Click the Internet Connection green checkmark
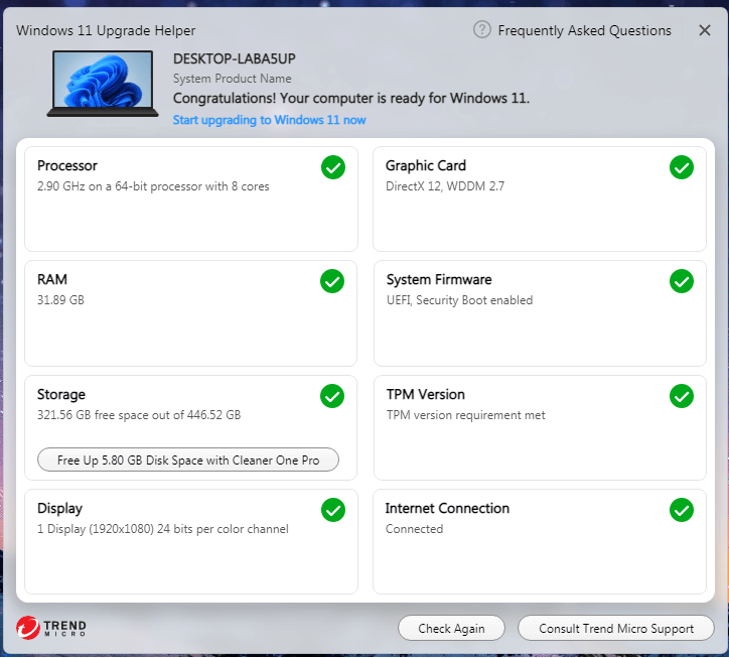 coord(681,511)
